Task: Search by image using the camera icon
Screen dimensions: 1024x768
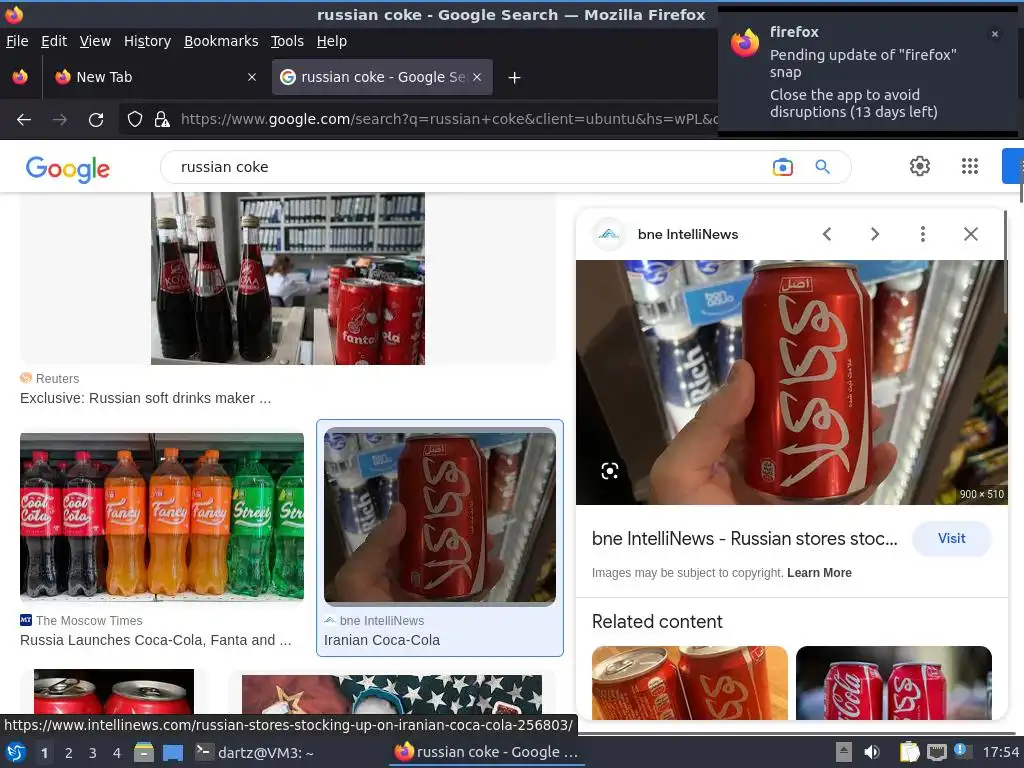Action: pyautogui.click(x=782, y=167)
